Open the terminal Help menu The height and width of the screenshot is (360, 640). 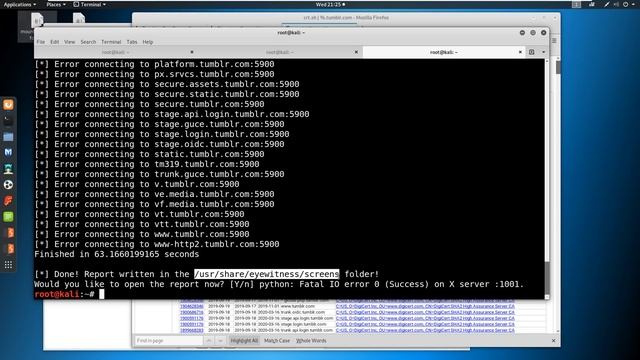point(148,42)
